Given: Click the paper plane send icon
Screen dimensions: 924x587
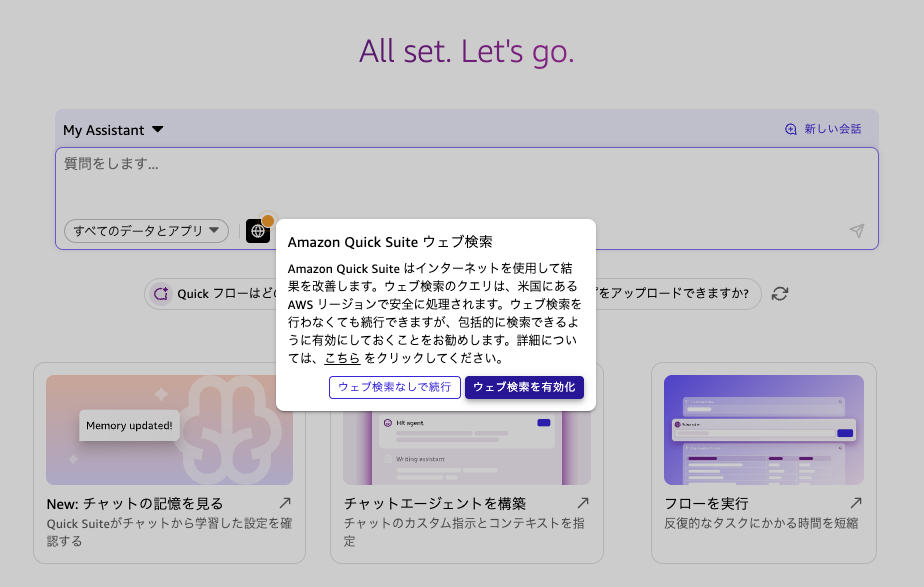Looking at the screenshot, I should pyautogui.click(x=858, y=230).
